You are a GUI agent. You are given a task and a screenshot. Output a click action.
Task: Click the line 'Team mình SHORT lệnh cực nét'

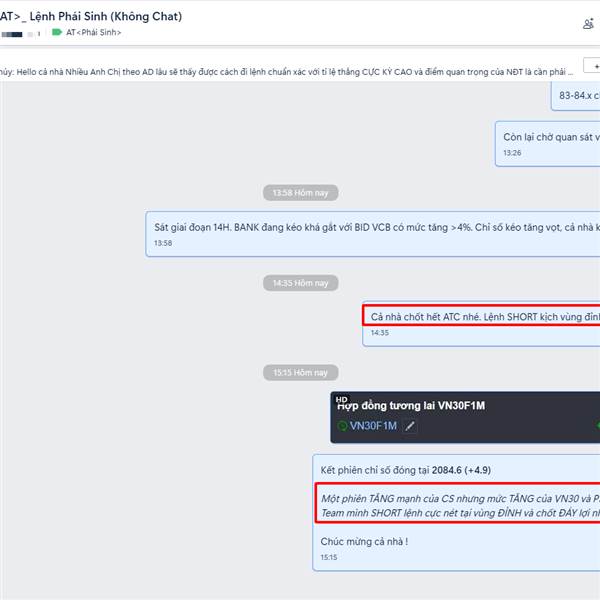click(460, 513)
